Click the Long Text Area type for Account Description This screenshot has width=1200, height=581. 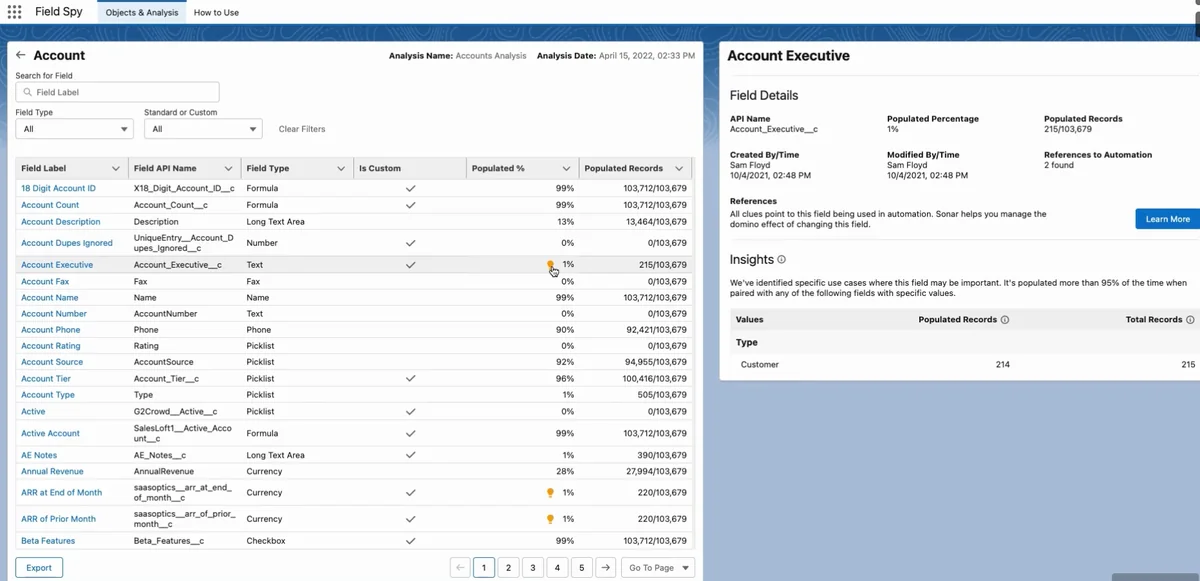click(x=275, y=222)
